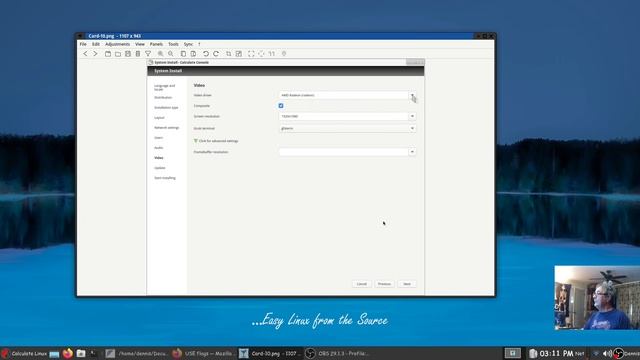Go to previous image with back arrow
Screen dimensions: 640x360
(85, 53)
